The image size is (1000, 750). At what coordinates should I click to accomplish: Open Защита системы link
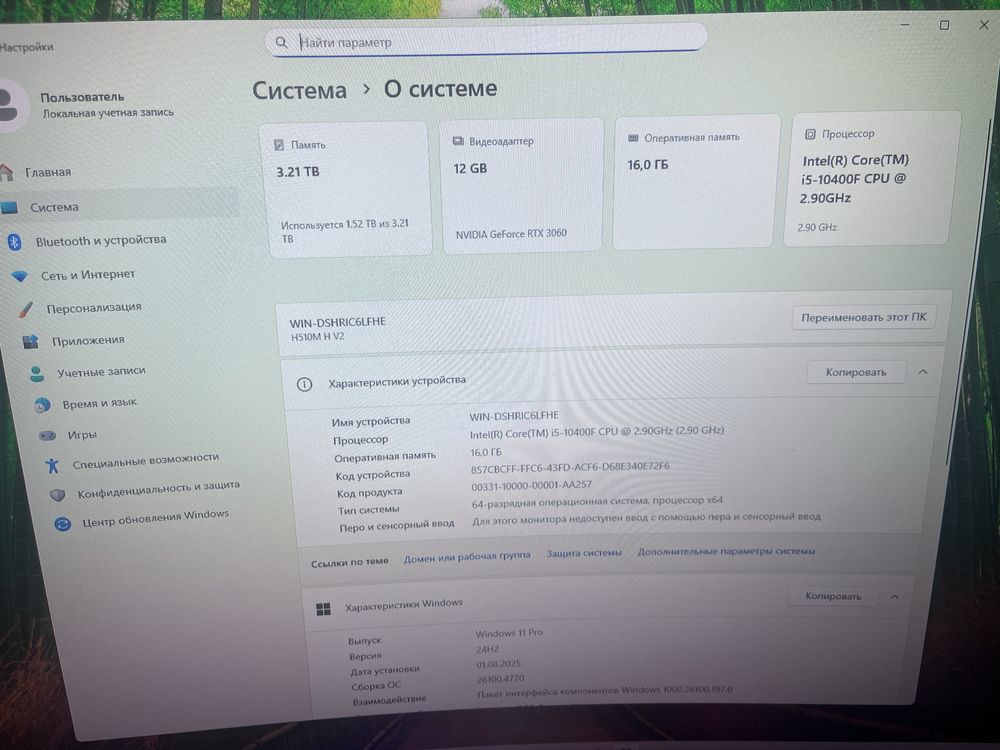(x=584, y=554)
